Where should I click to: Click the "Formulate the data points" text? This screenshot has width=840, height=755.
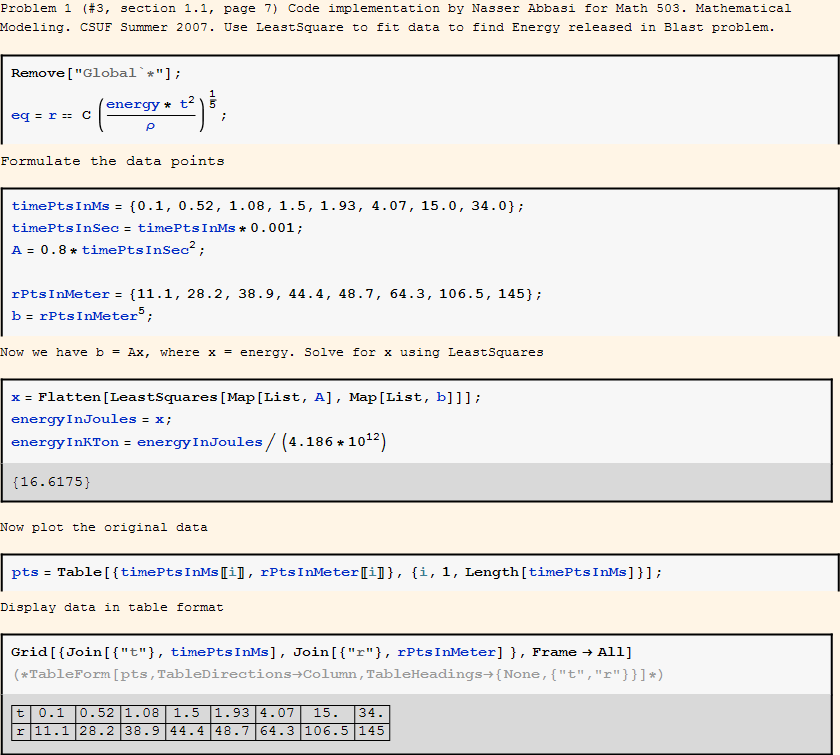pyautogui.click(x=112, y=161)
